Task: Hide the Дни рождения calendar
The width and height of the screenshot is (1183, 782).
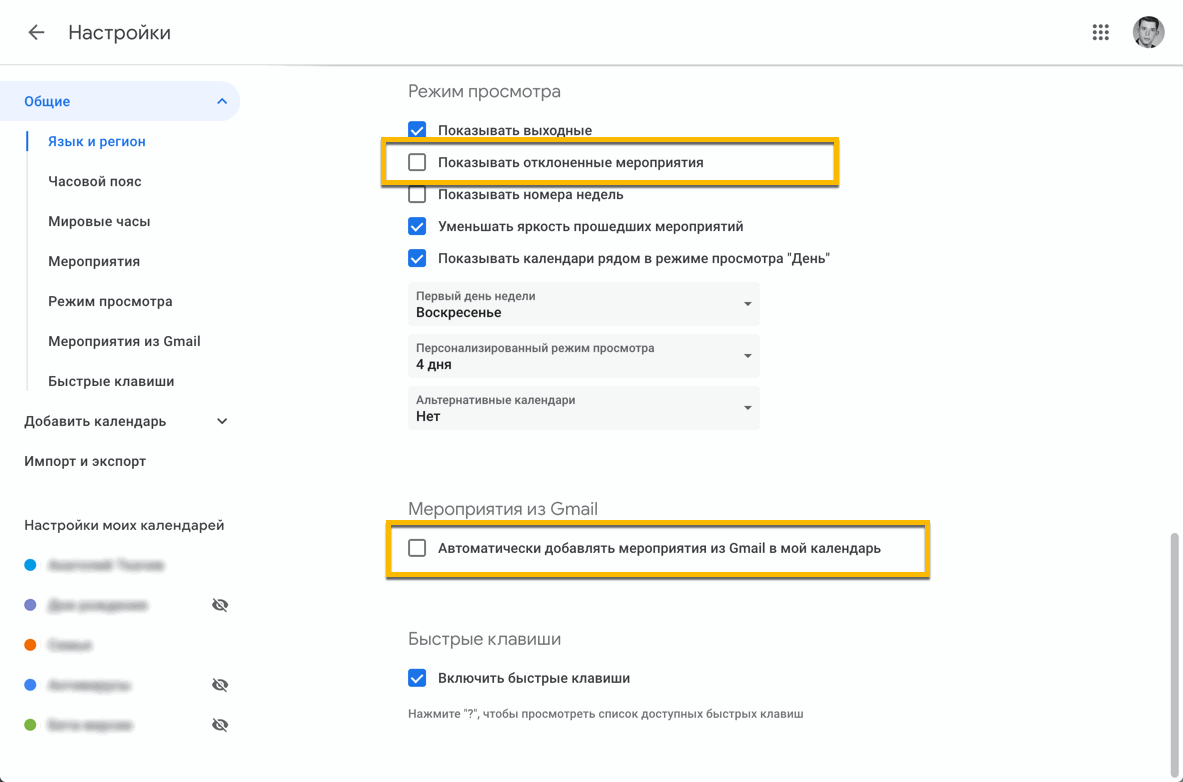Action: click(220, 605)
